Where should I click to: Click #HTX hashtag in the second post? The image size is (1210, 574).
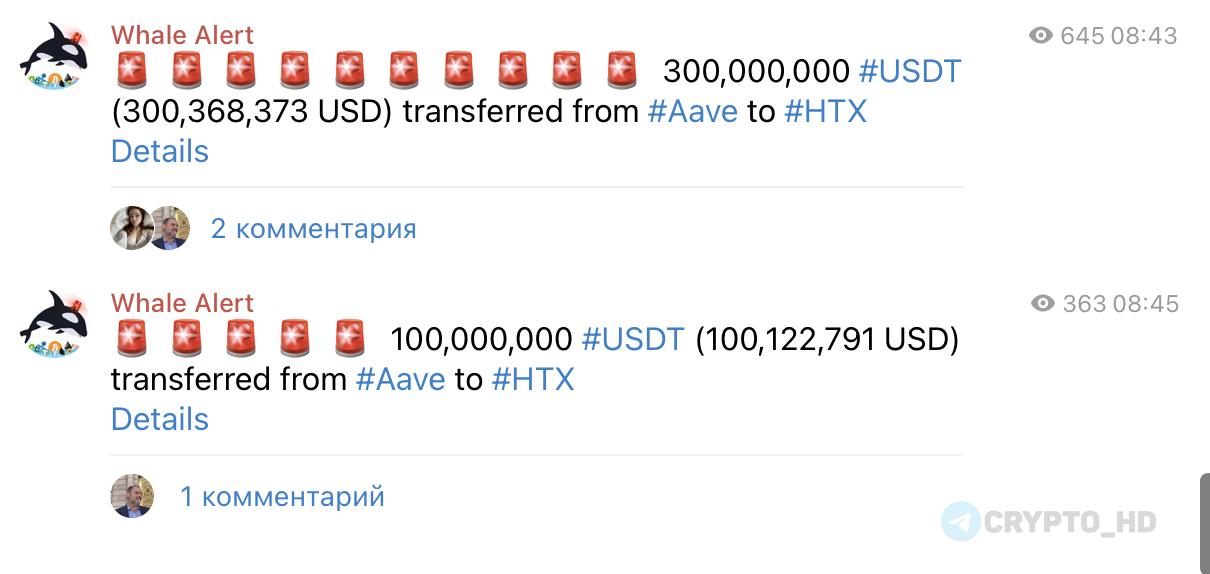pos(533,379)
